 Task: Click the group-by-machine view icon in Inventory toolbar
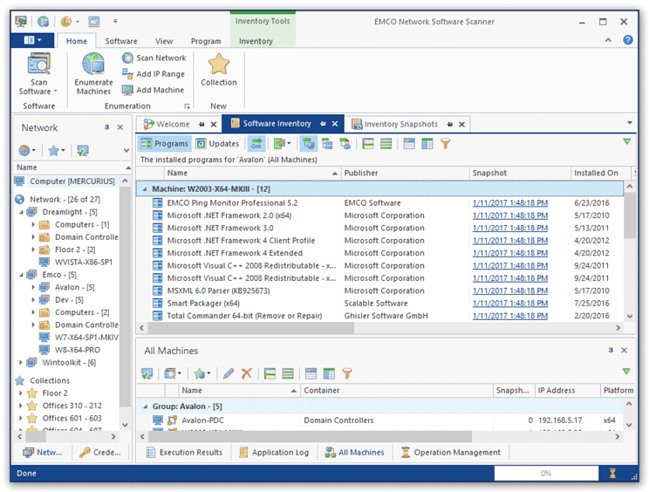[x=308, y=144]
